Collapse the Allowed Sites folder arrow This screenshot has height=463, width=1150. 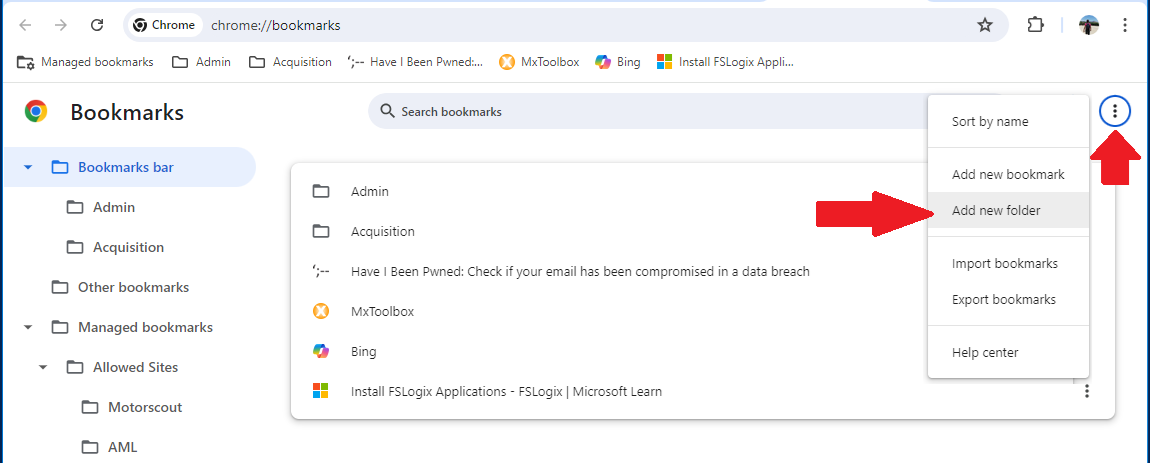43,367
